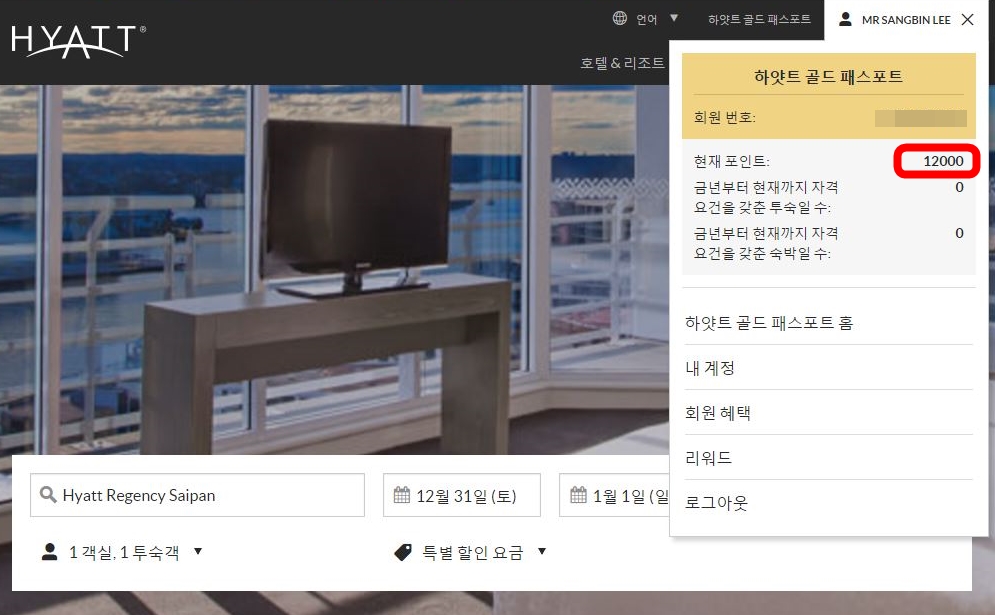Click the globe language icon
The width and height of the screenshot is (995, 615).
(620, 18)
